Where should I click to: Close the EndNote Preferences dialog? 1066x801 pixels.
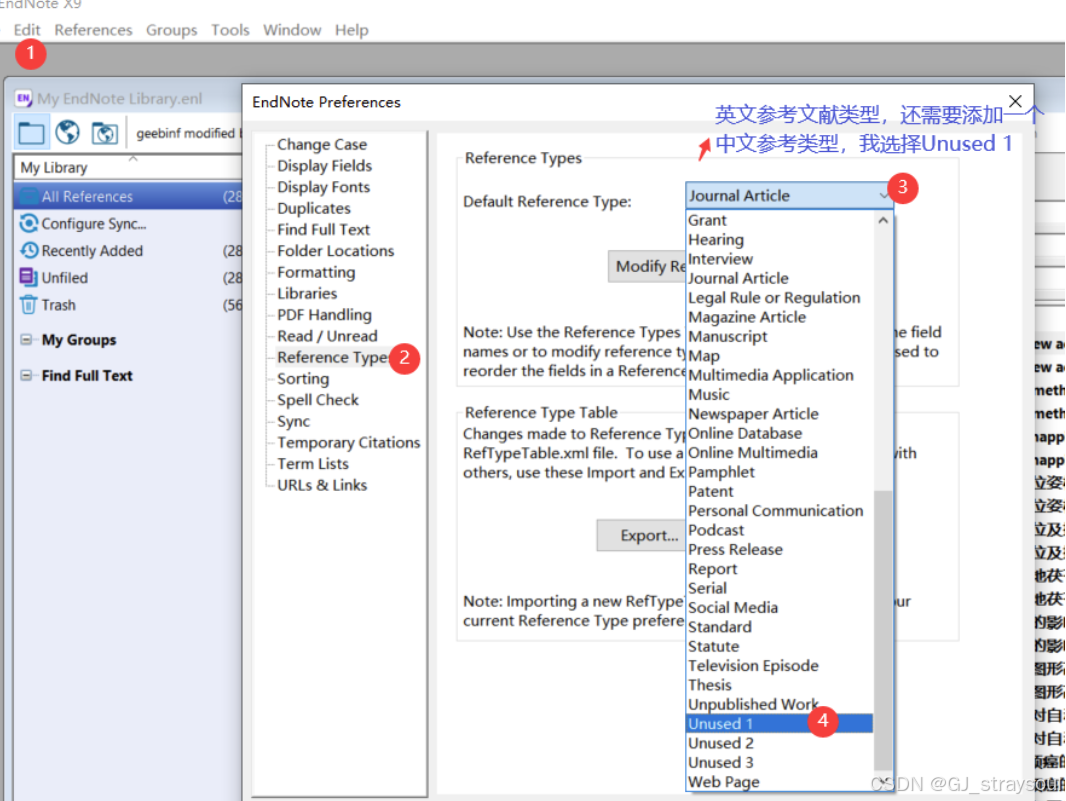coord(1015,101)
